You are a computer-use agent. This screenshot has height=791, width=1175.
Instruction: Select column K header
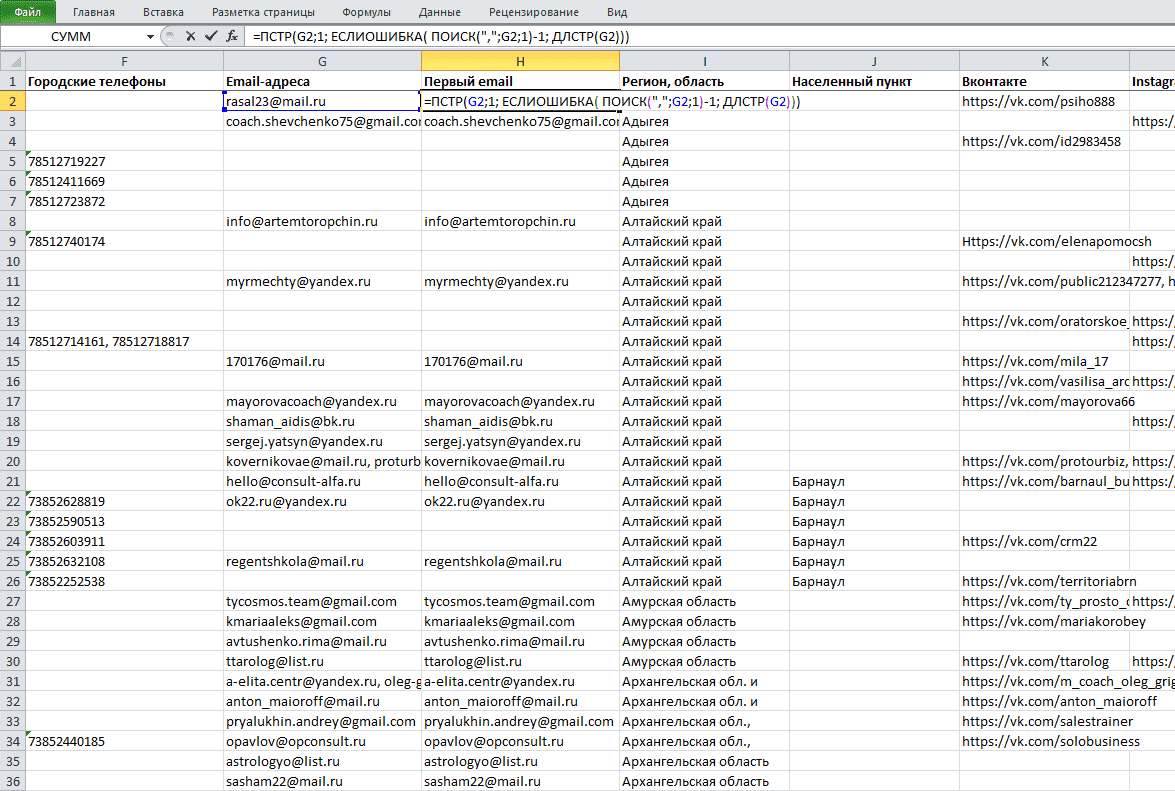tap(1045, 61)
